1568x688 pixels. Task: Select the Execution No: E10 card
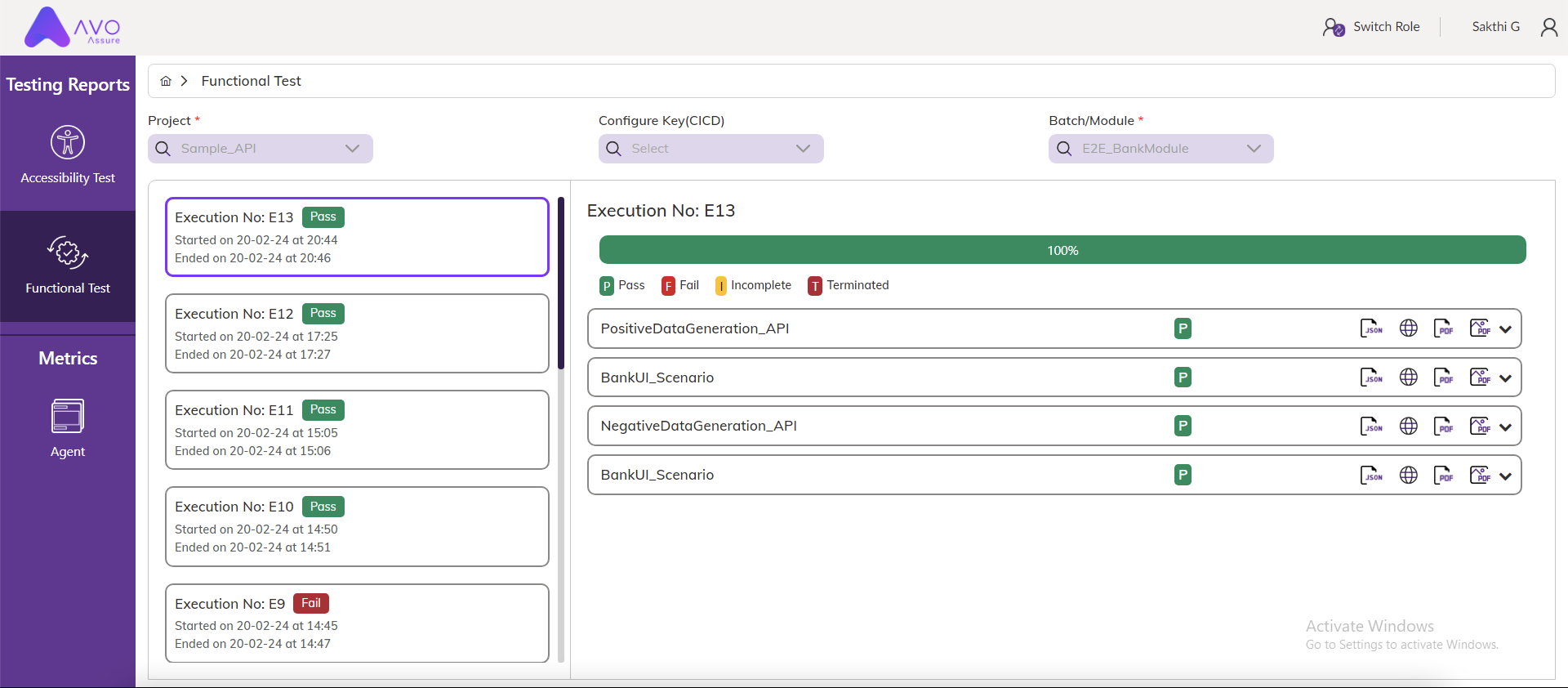point(357,526)
